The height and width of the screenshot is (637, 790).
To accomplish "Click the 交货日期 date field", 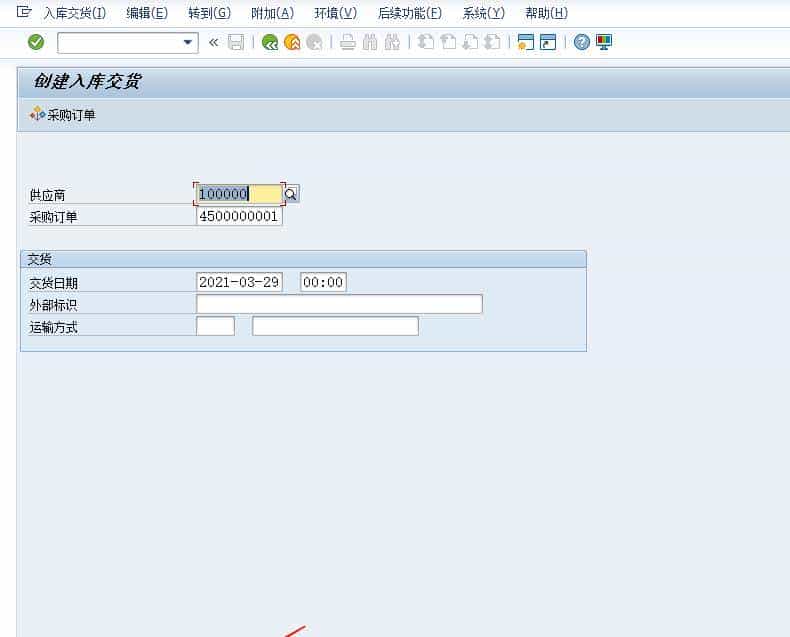I will [x=239, y=282].
